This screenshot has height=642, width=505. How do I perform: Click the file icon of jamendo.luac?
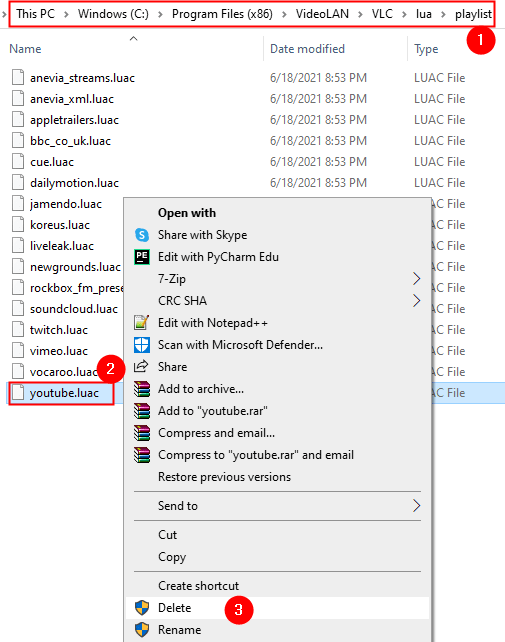(x=18, y=203)
